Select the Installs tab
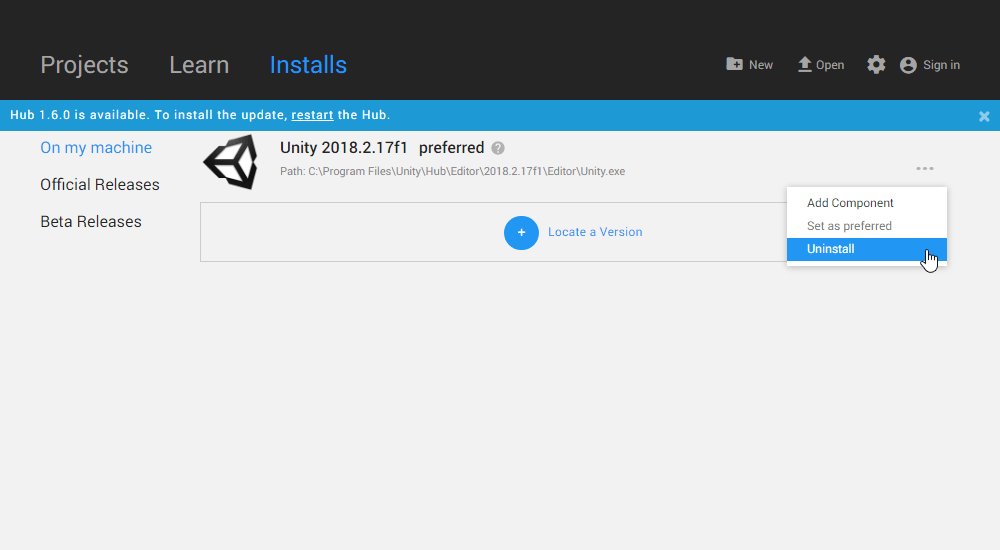The height and width of the screenshot is (550, 1000). (308, 65)
